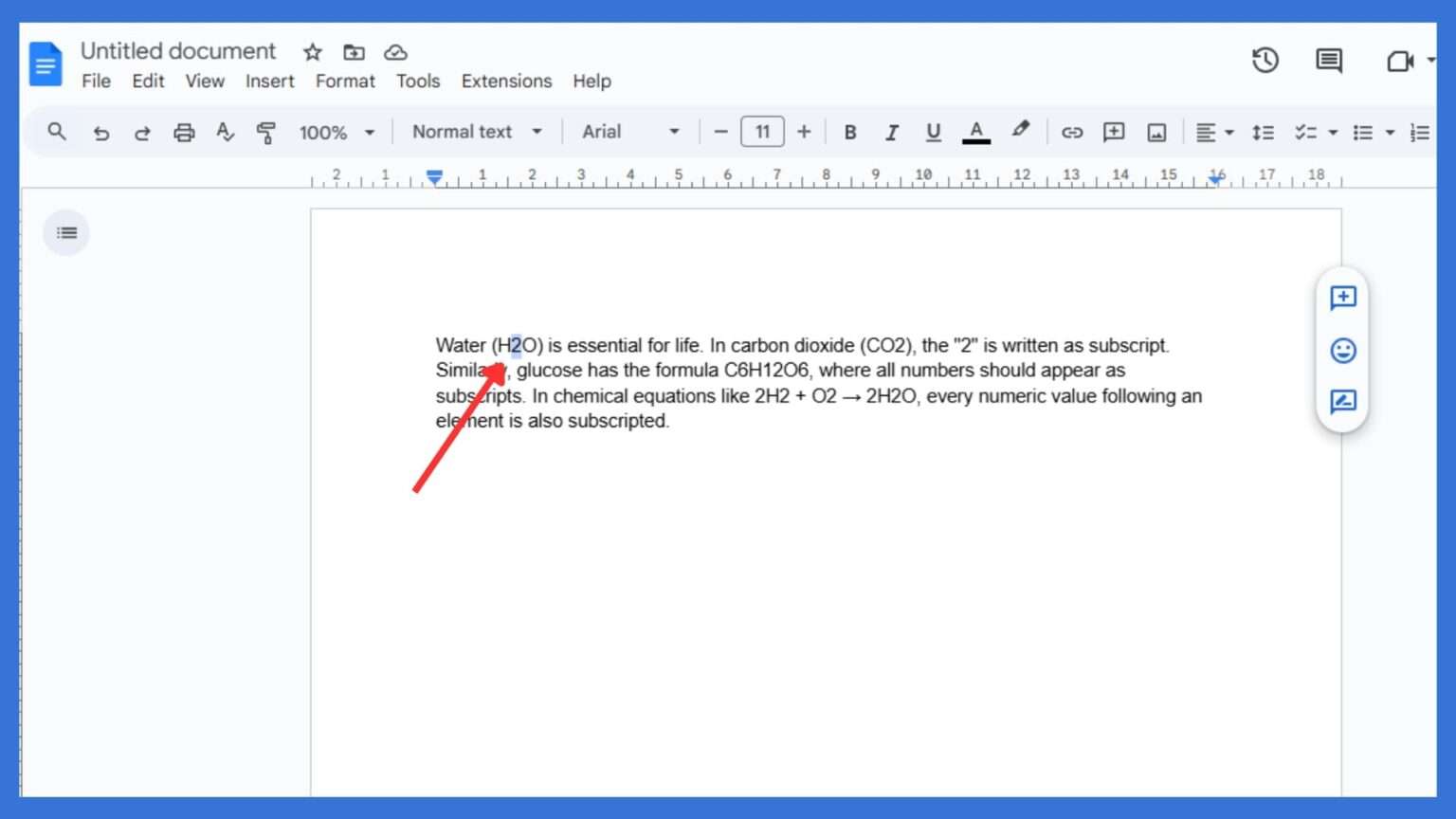This screenshot has width=1456, height=819.
Task: Expand the Normal text style dropdown
Action: coord(477,132)
